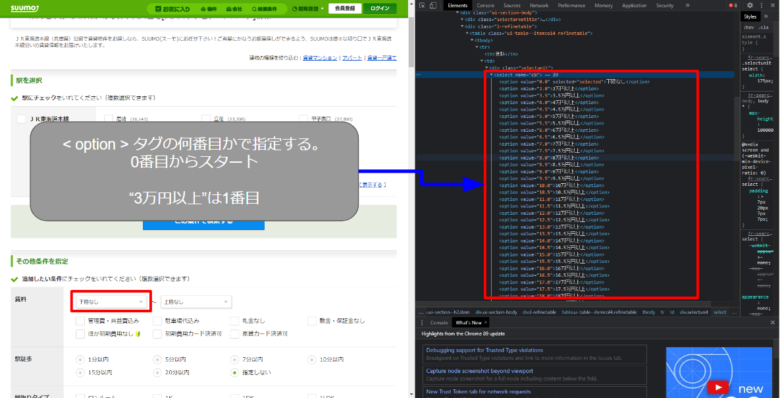The image size is (780, 398).
Task: Check 礼金なし checkbox
Action: click(235, 321)
